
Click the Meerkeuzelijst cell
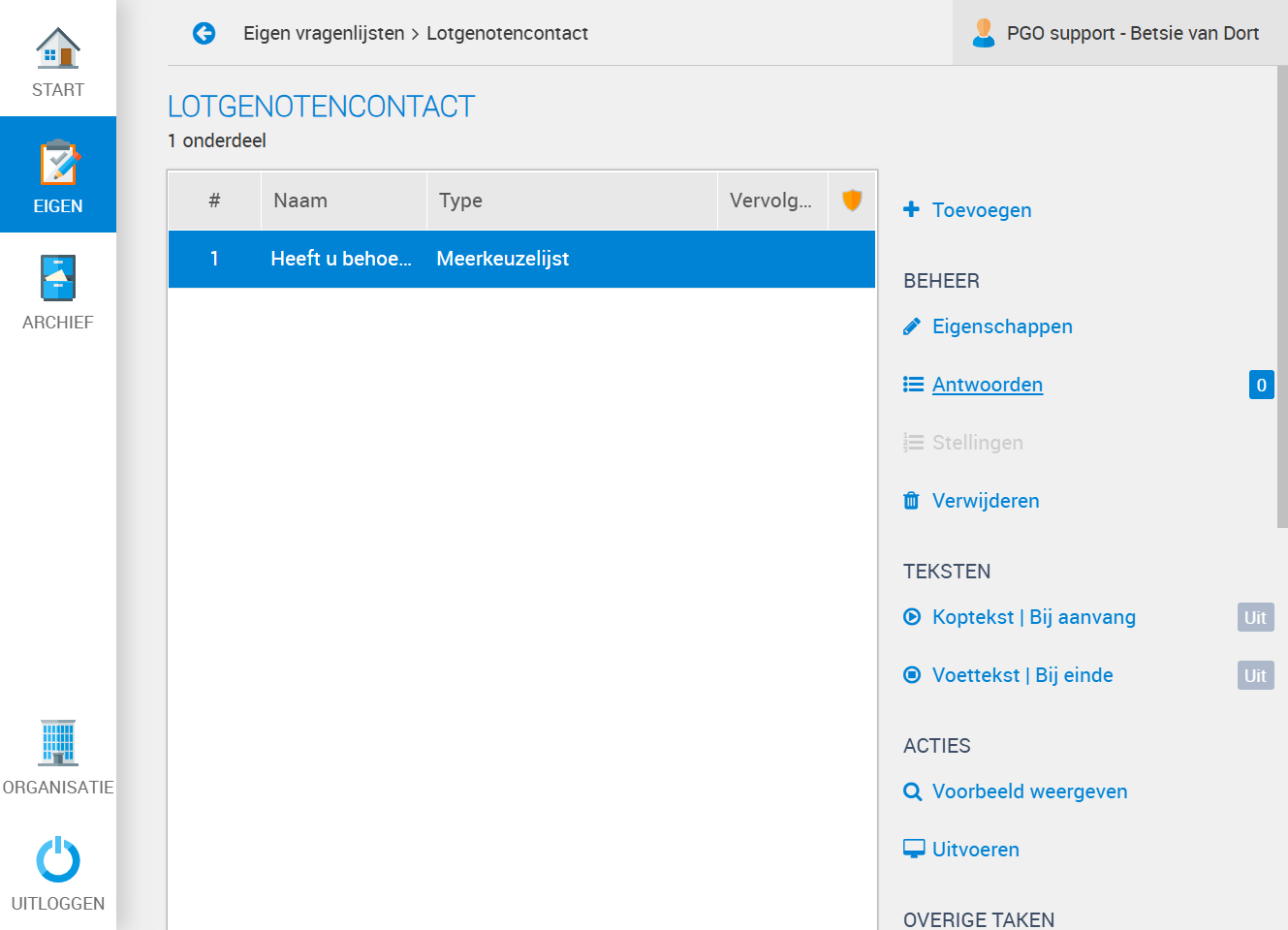coord(503,259)
